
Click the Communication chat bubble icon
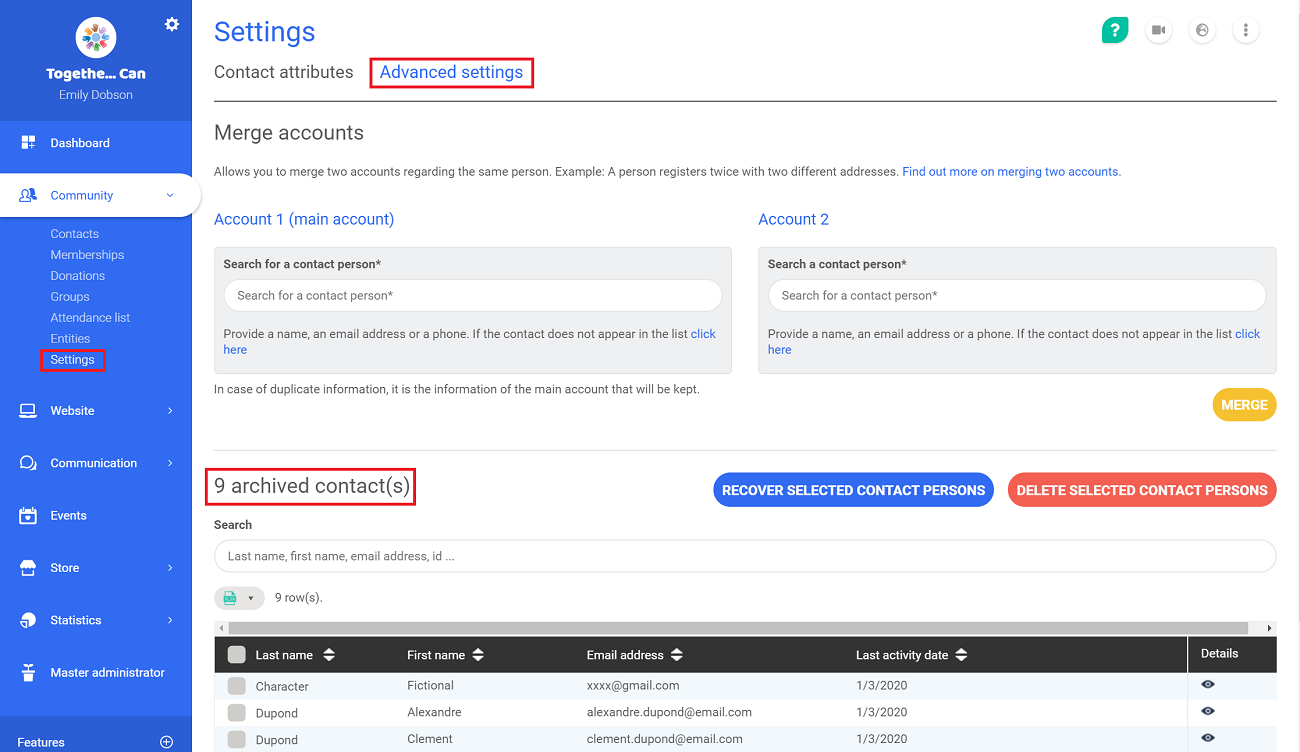click(28, 463)
